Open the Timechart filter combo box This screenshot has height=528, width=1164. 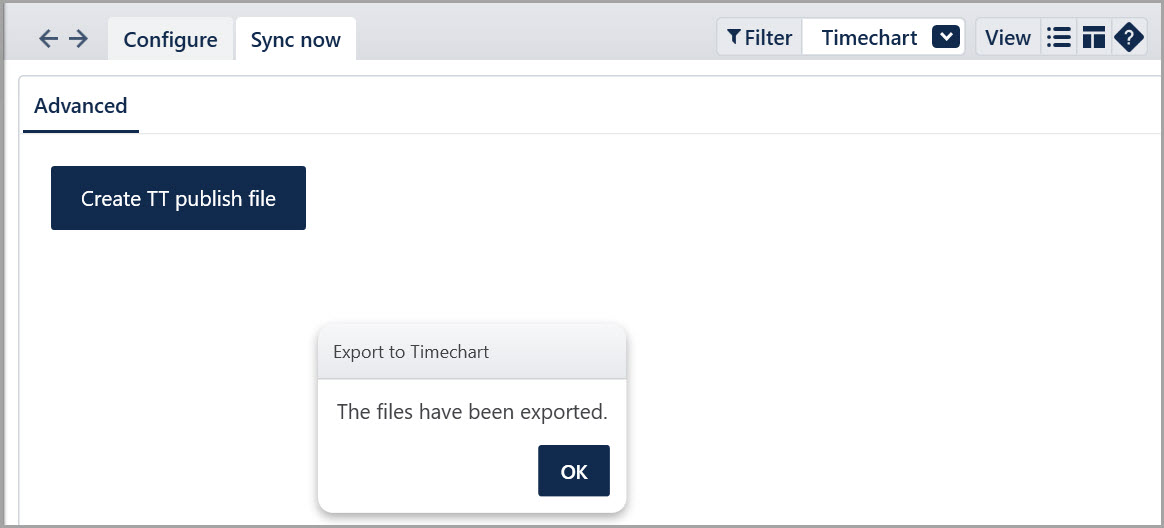[x=883, y=37]
